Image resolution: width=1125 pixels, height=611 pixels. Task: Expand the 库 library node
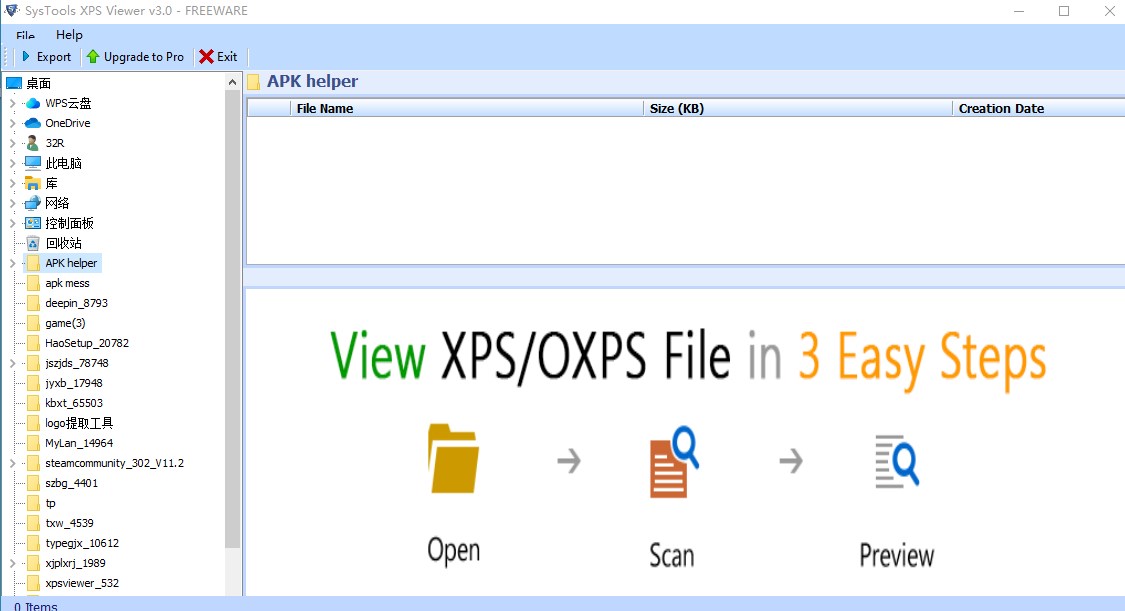[12, 183]
